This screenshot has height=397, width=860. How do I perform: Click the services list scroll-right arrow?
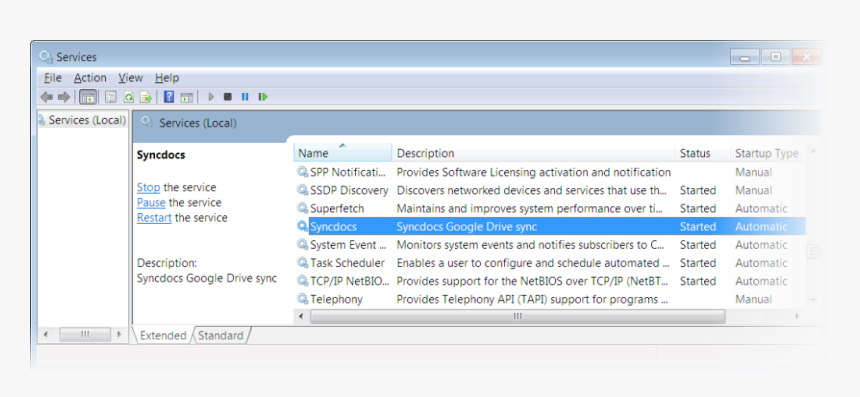tap(797, 316)
